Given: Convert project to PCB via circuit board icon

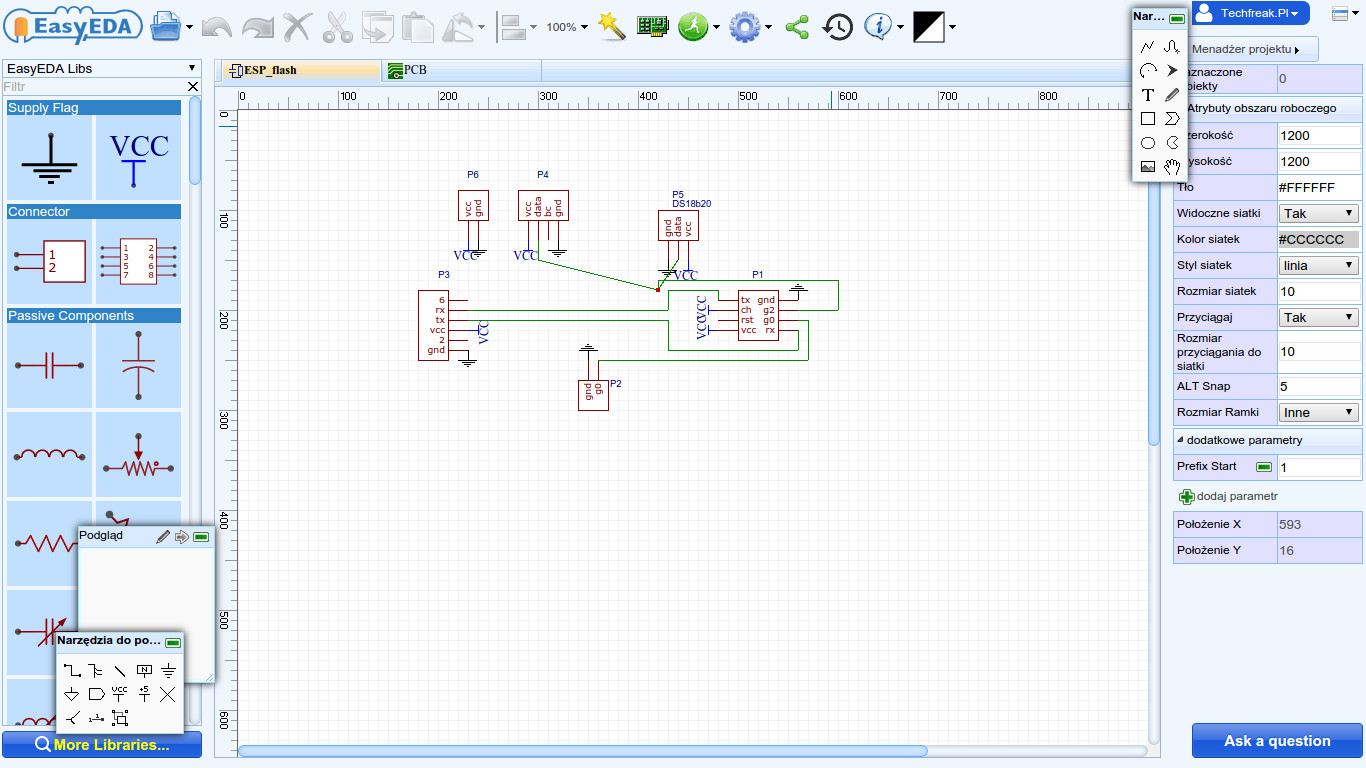Looking at the screenshot, I should [652, 27].
